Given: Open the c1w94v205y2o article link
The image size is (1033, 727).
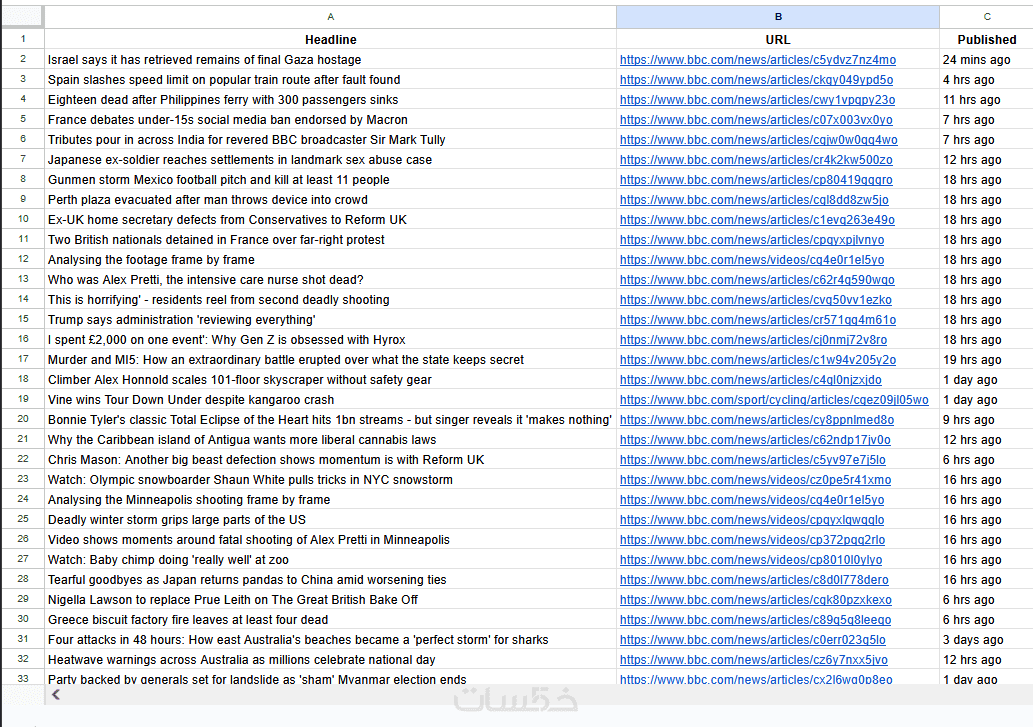Looking at the screenshot, I should 758,360.
